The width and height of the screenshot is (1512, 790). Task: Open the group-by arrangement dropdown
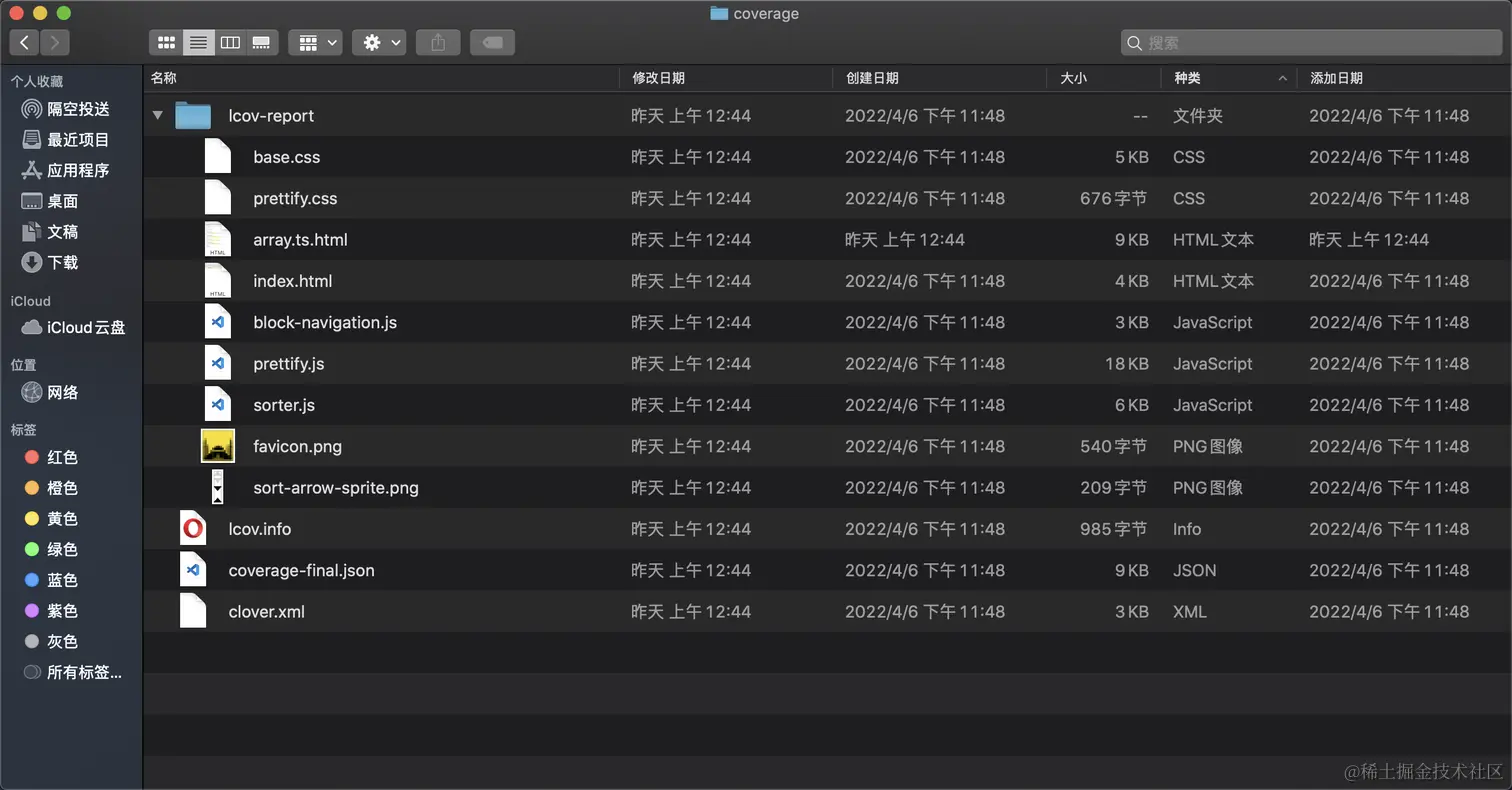(x=315, y=42)
